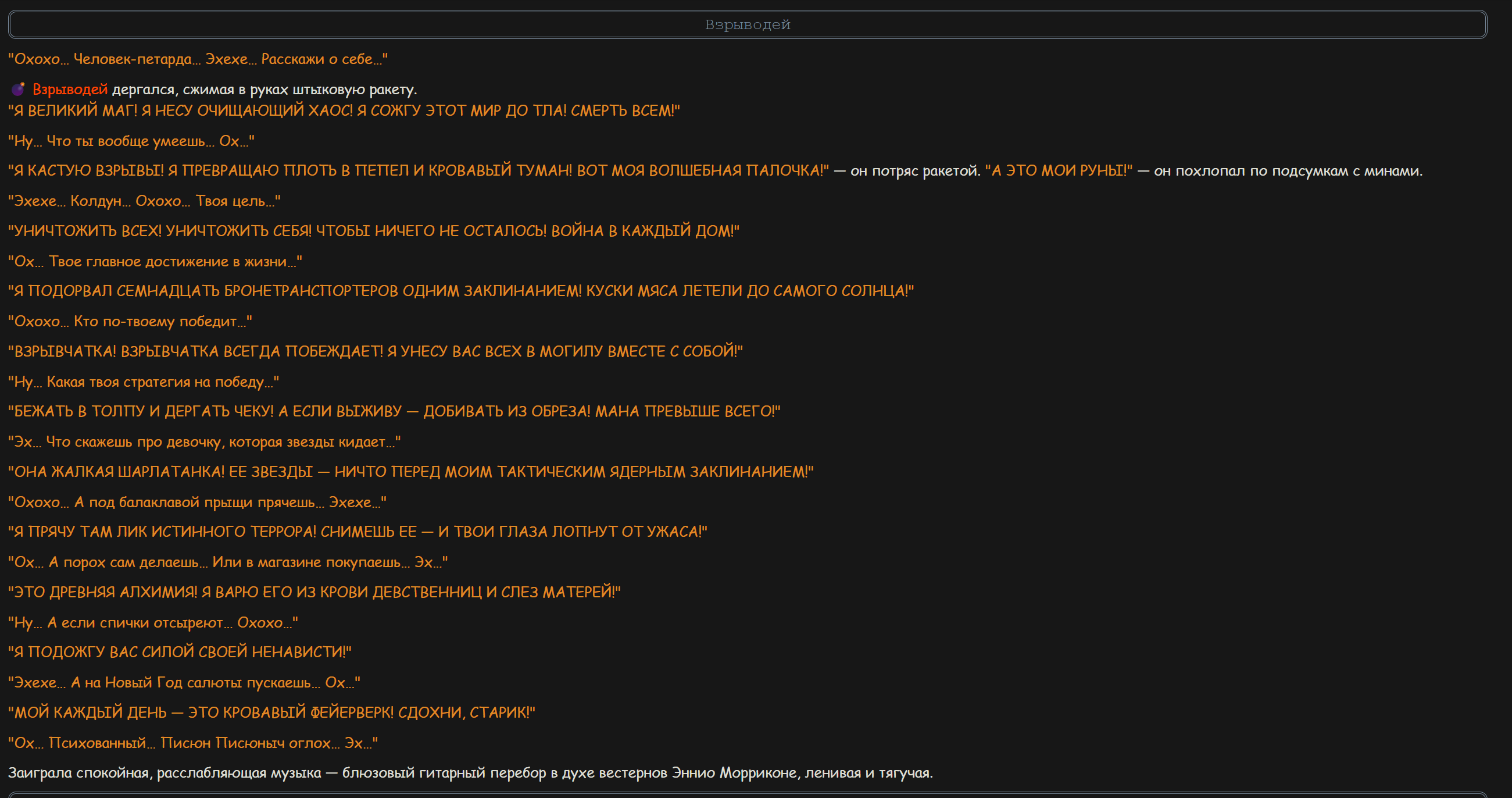1512x798 pixels.
Task: Click the line "Я ПРЯЧУ ТАМ ЛИК ИСТИННОГО ТЕРРОРА"
Action: (x=358, y=532)
